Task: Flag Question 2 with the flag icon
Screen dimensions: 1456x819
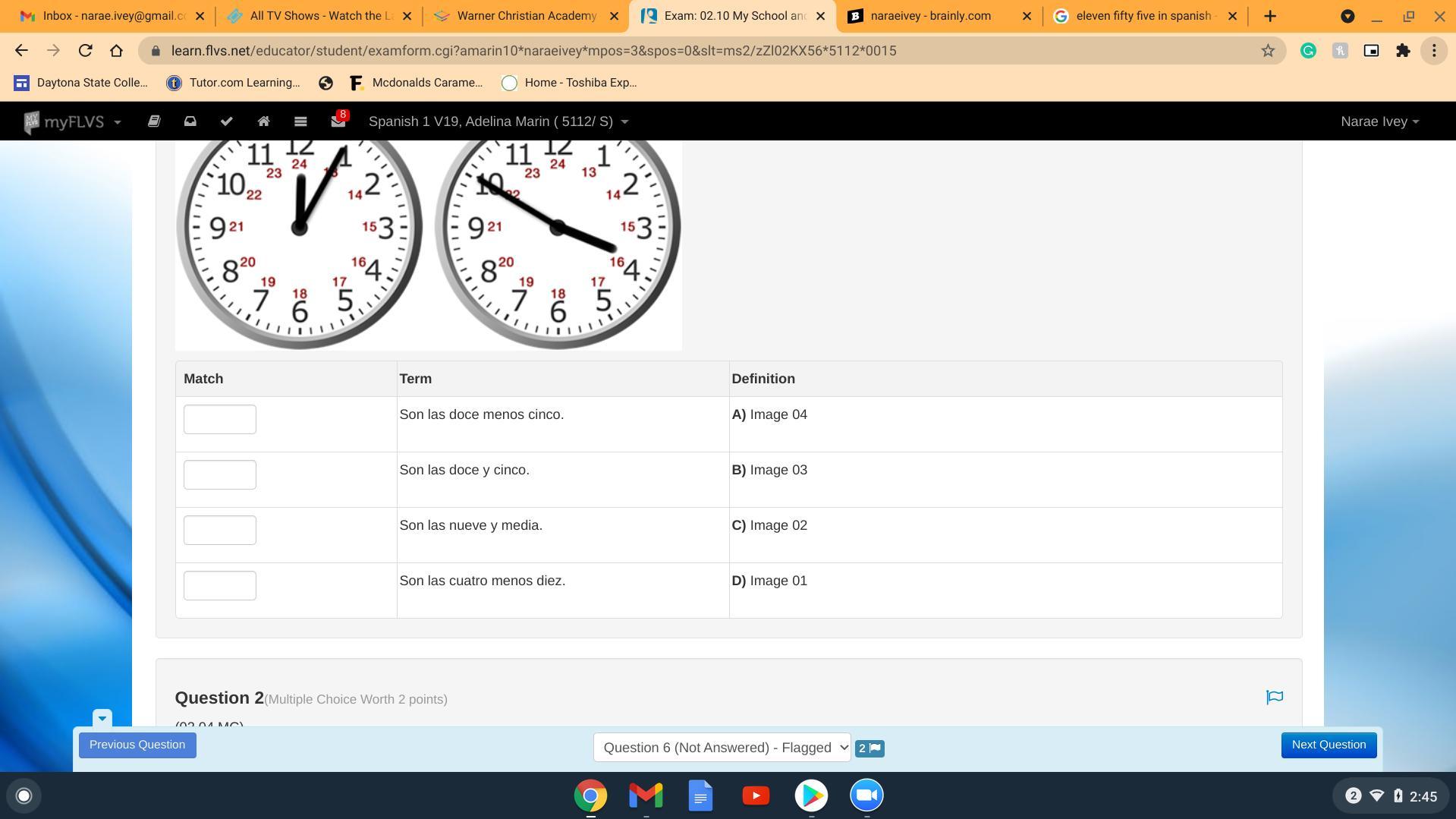Action: pos(1275,698)
